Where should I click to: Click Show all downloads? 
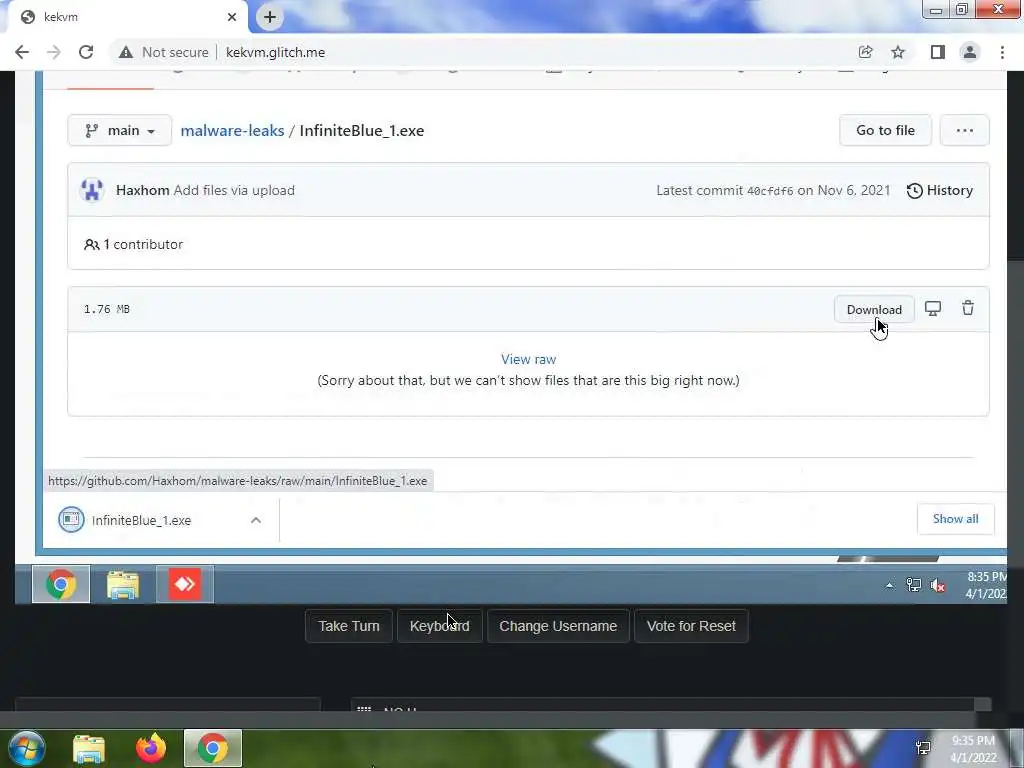click(955, 519)
